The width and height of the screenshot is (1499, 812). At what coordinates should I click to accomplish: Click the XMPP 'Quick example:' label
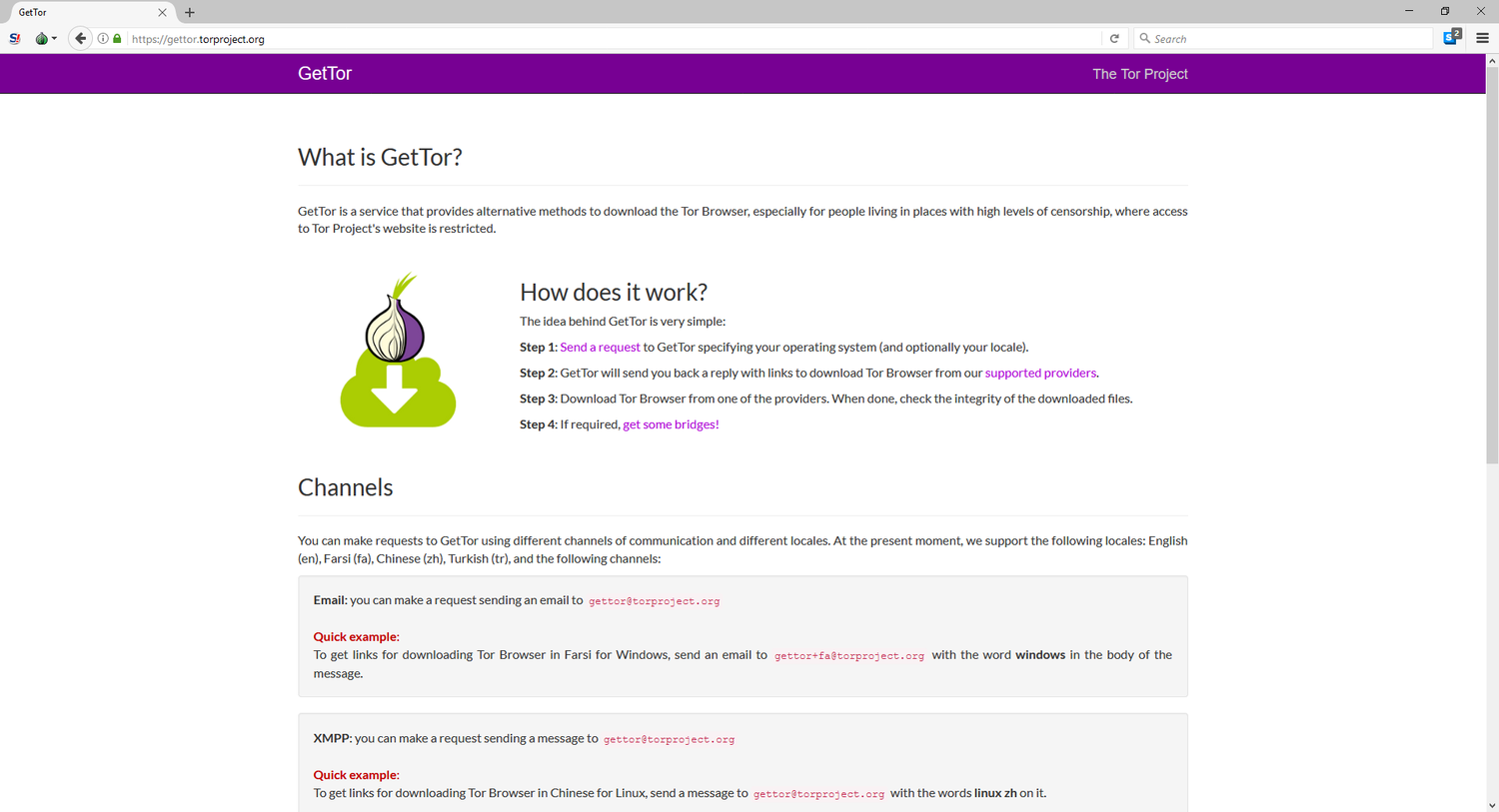(356, 774)
